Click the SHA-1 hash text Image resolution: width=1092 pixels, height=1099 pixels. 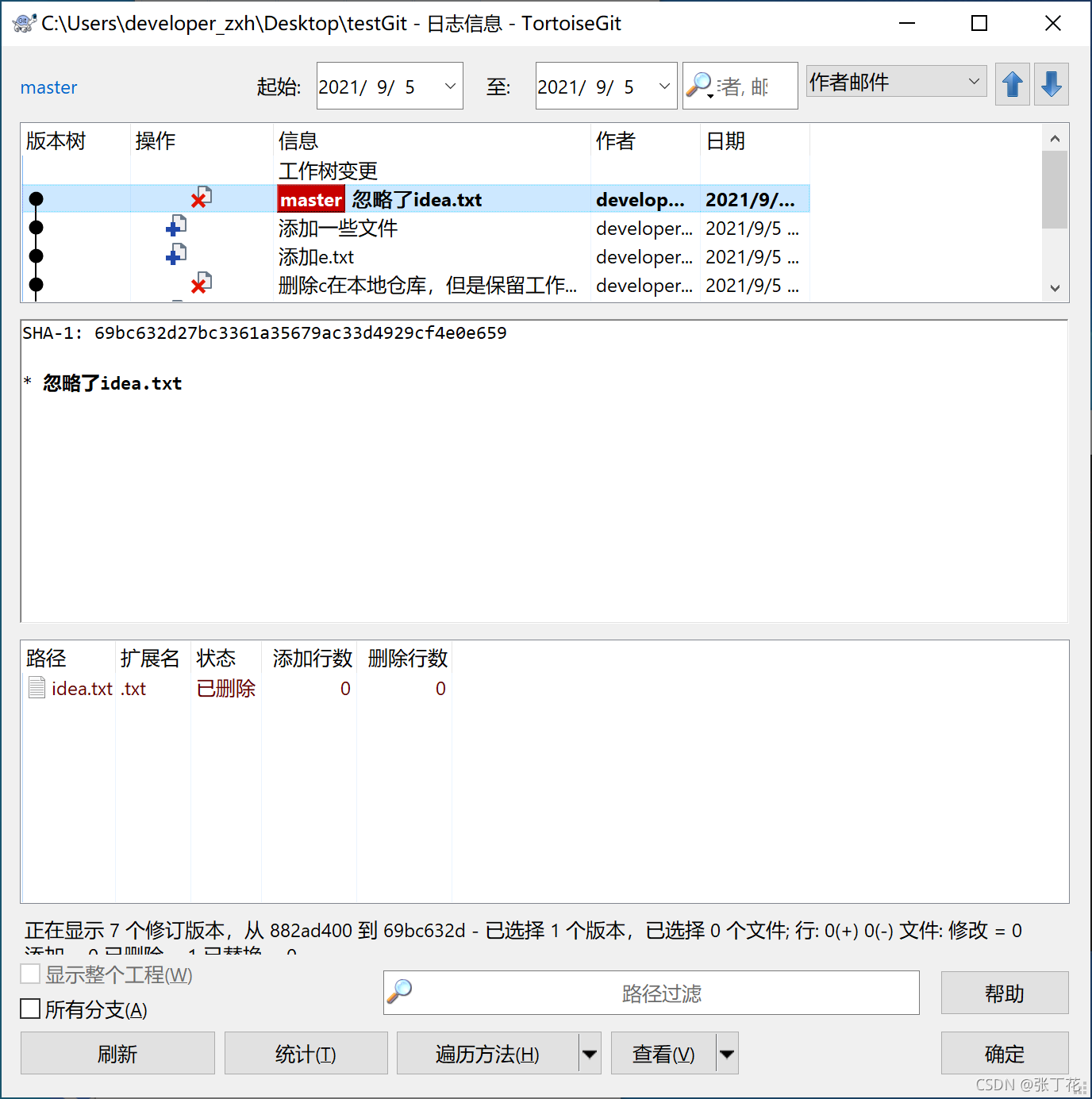pyautogui.click(x=300, y=332)
